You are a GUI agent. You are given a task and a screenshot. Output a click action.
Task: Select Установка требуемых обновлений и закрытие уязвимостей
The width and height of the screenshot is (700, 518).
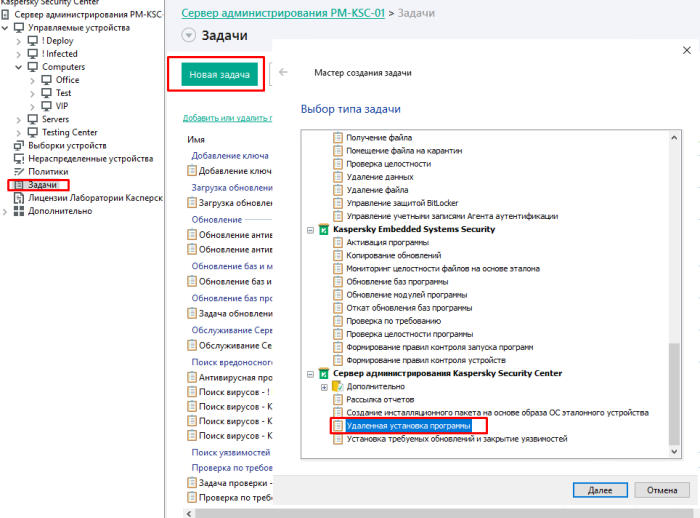(457, 439)
